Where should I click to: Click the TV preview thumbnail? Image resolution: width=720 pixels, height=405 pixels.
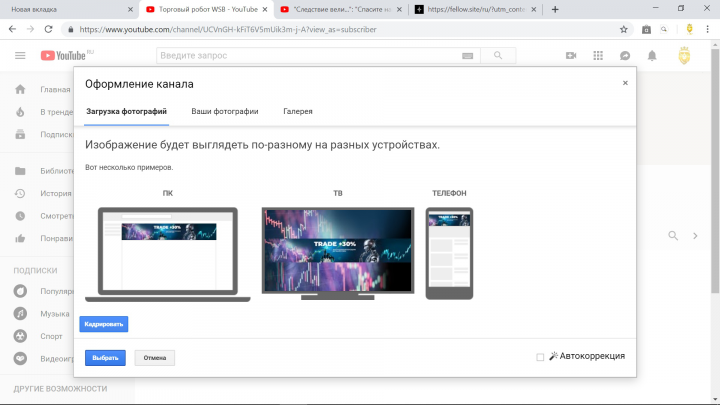tap(338, 253)
